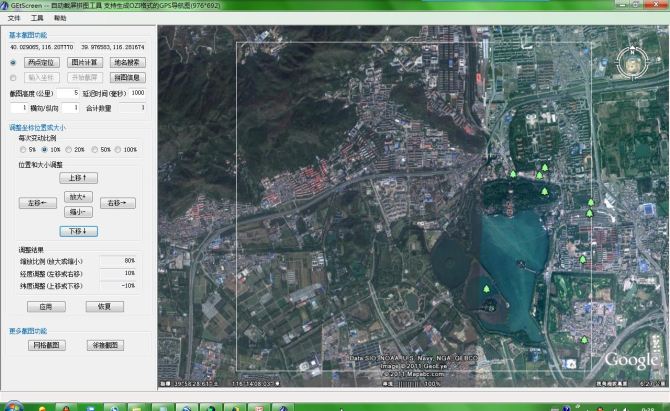The image size is (670, 411).
Task: Click the horizontal count field left of 横向/纵向
Action: point(19,108)
